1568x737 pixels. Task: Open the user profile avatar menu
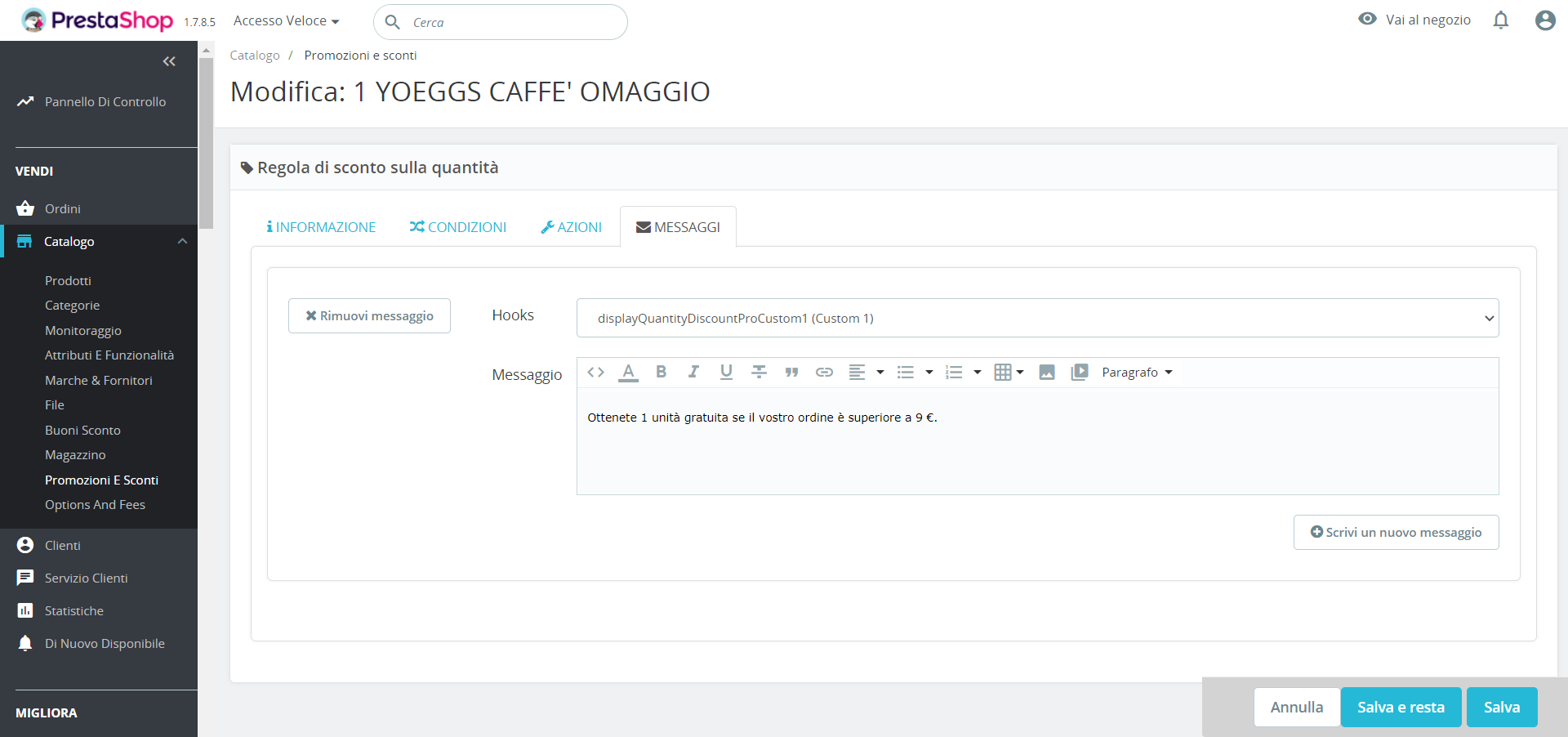1545,20
